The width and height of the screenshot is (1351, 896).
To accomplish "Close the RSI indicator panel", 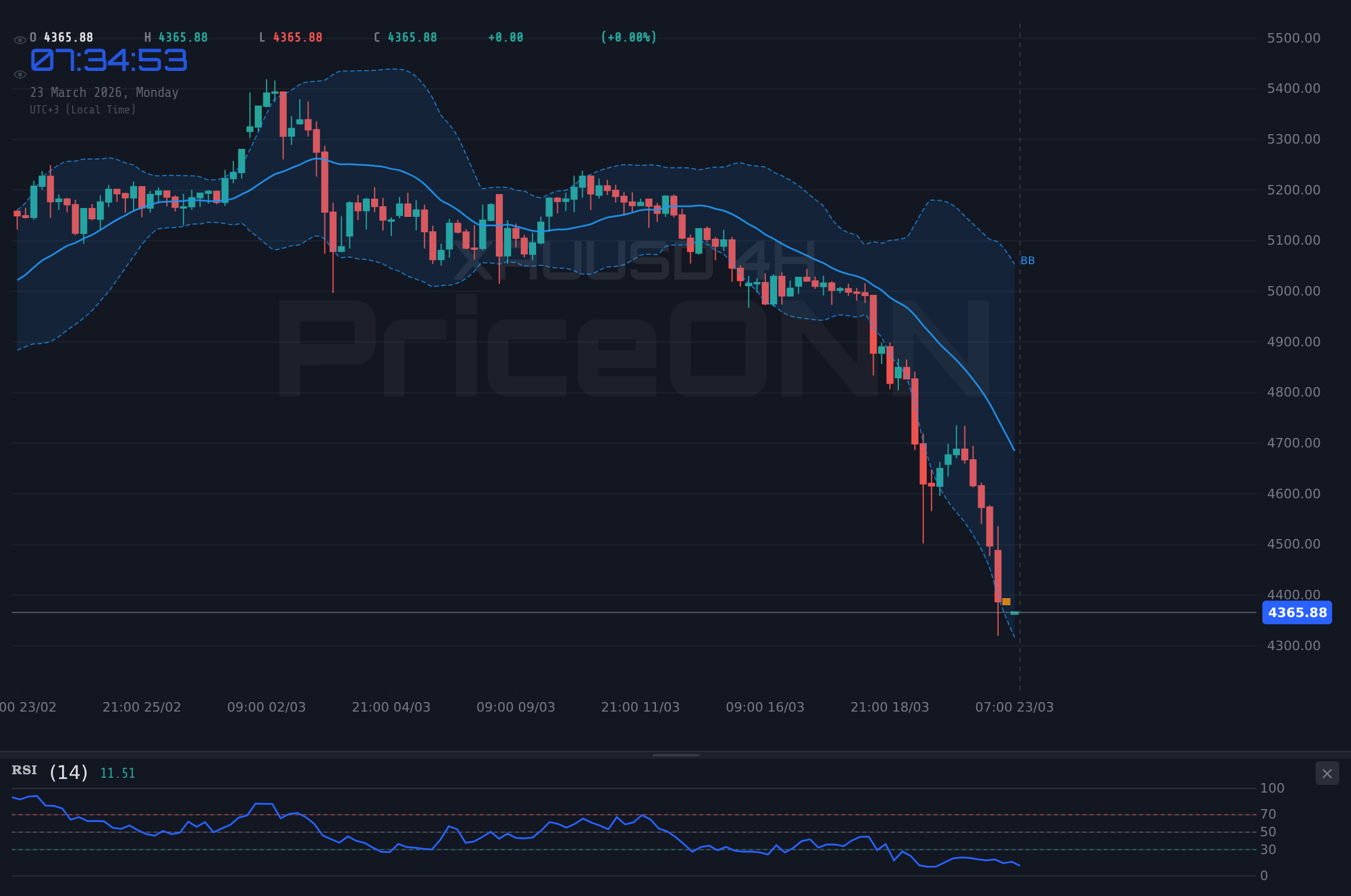I will (x=1327, y=773).
